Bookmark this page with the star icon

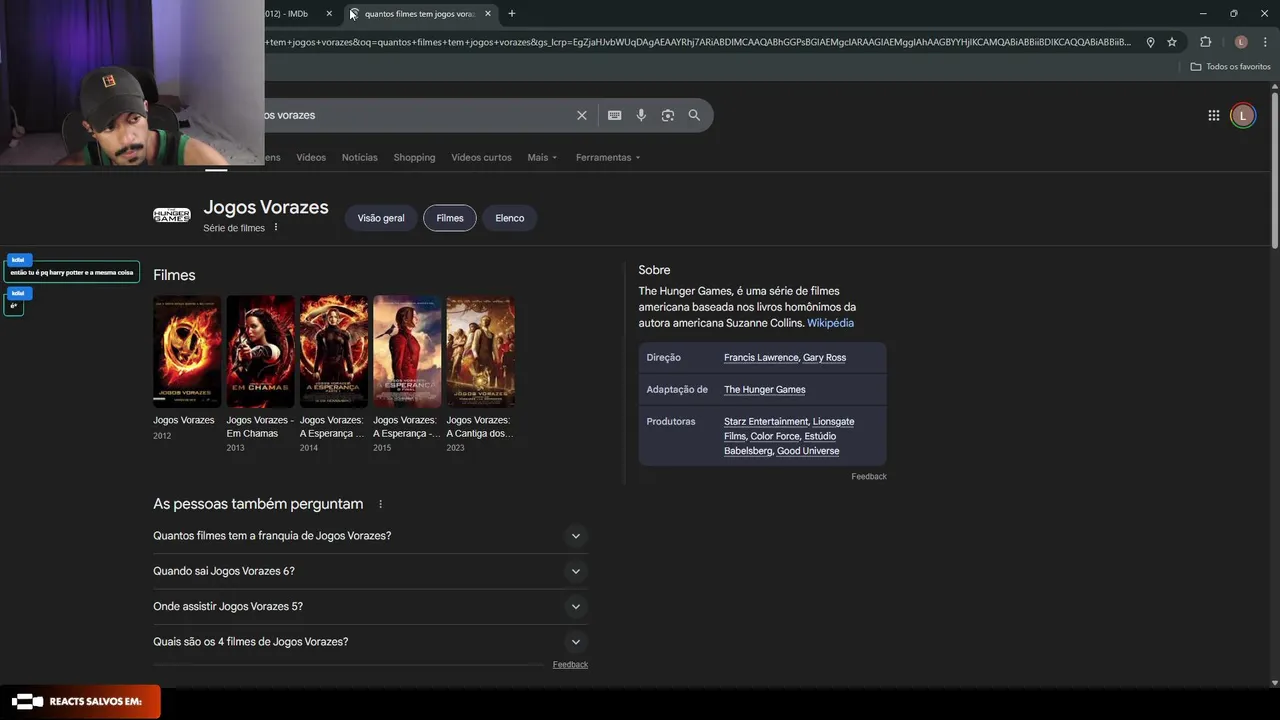click(1172, 42)
